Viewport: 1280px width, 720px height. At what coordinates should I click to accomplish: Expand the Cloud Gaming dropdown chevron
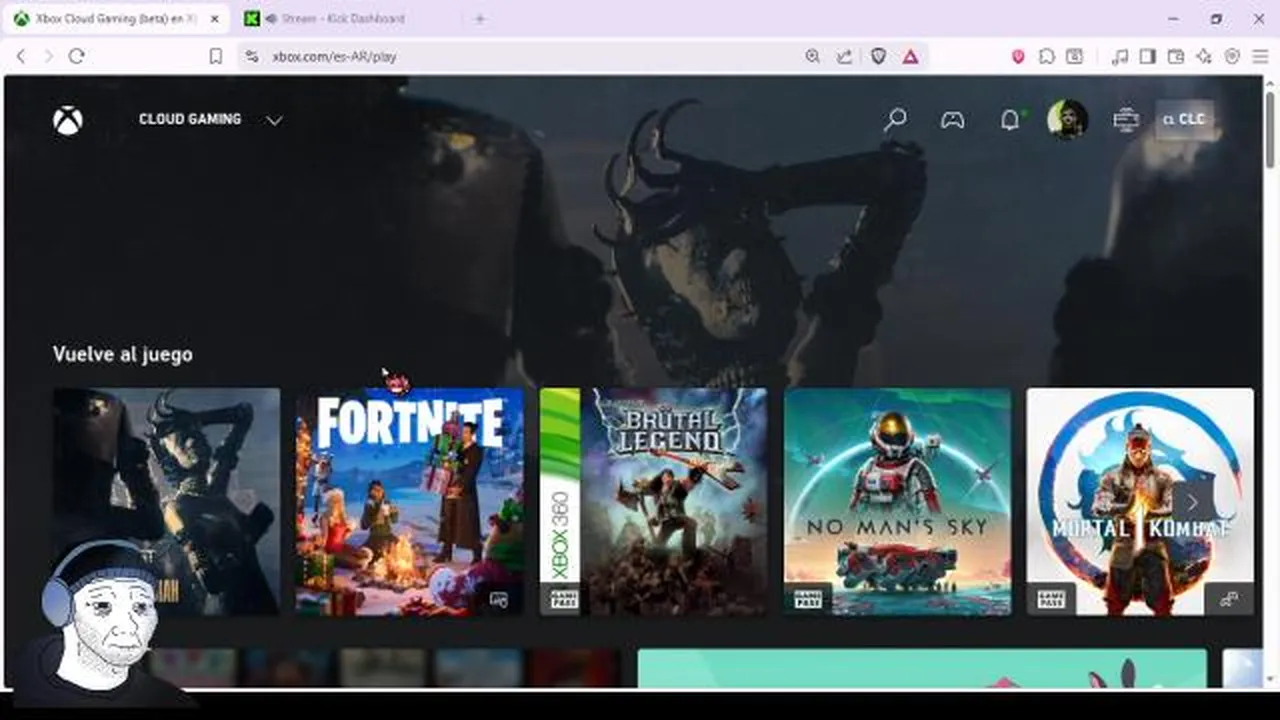[x=274, y=120]
